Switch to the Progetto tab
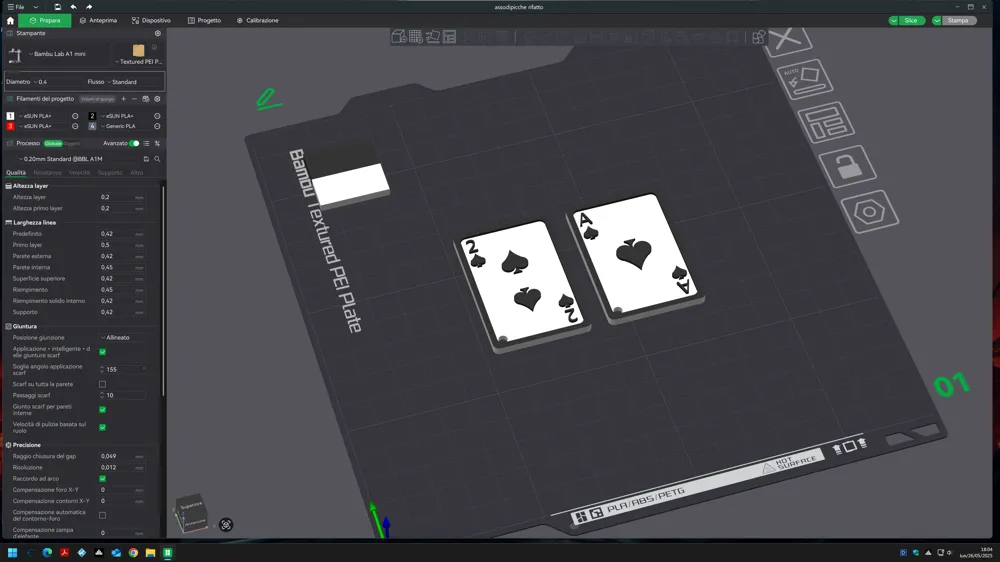The height and width of the screenshot is (562, 1000). [x=204, y=20]
